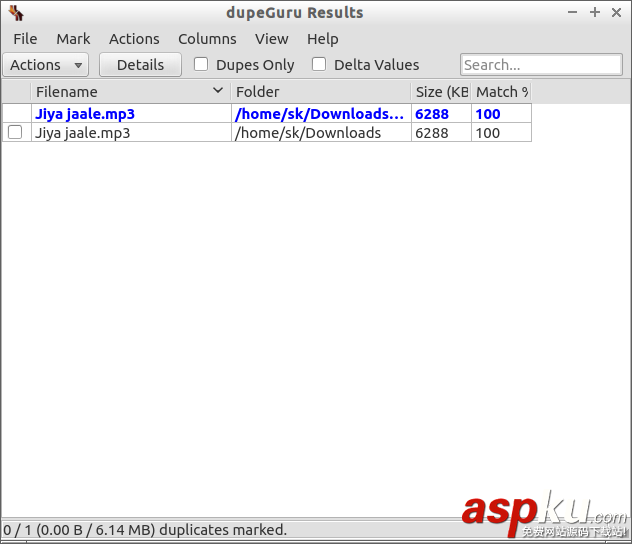Mark the duplicate Jiya jaale.mp3 checkbox

(15, 132)
